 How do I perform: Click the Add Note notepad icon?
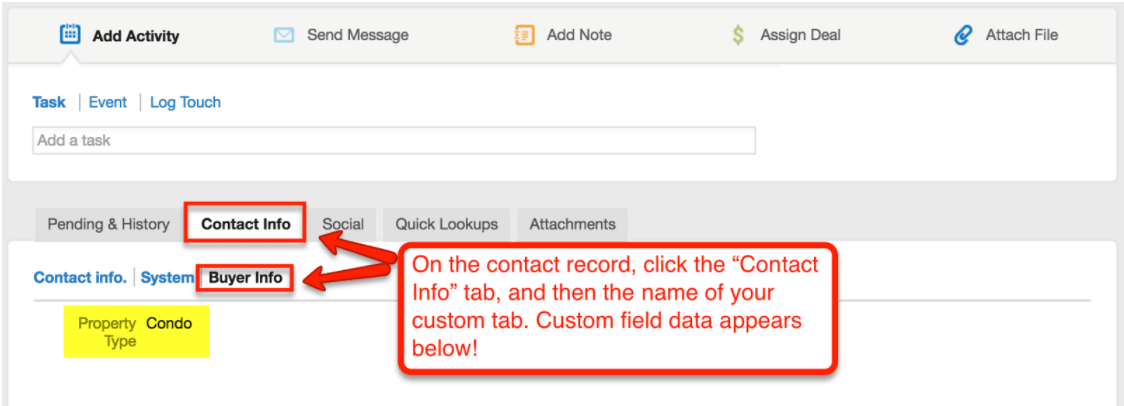[524, 35]
